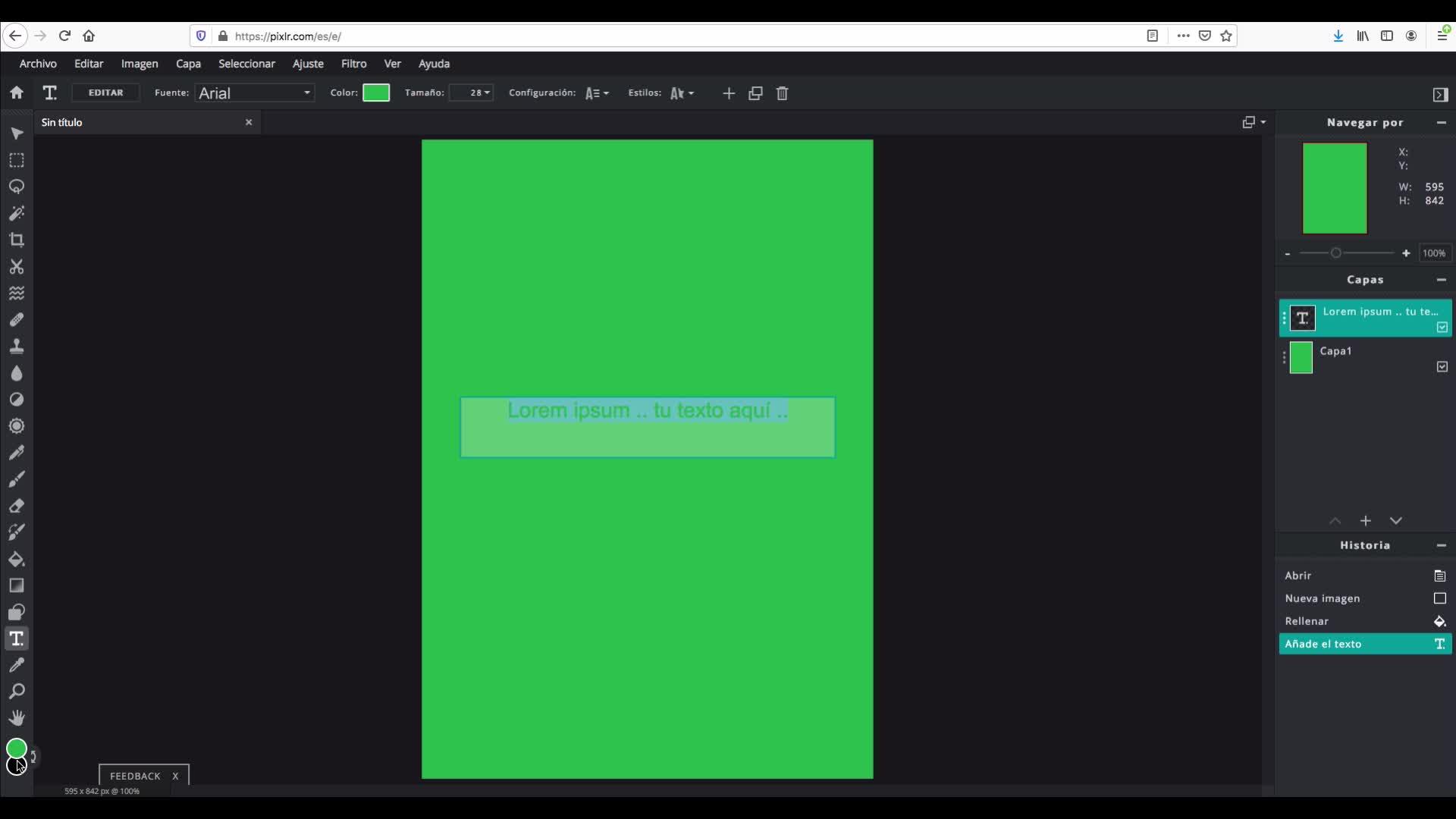The width and height of the screenshot is (1456, 819).
Task: Open the Ajuste menu
Action: click(x=308, y=64)
